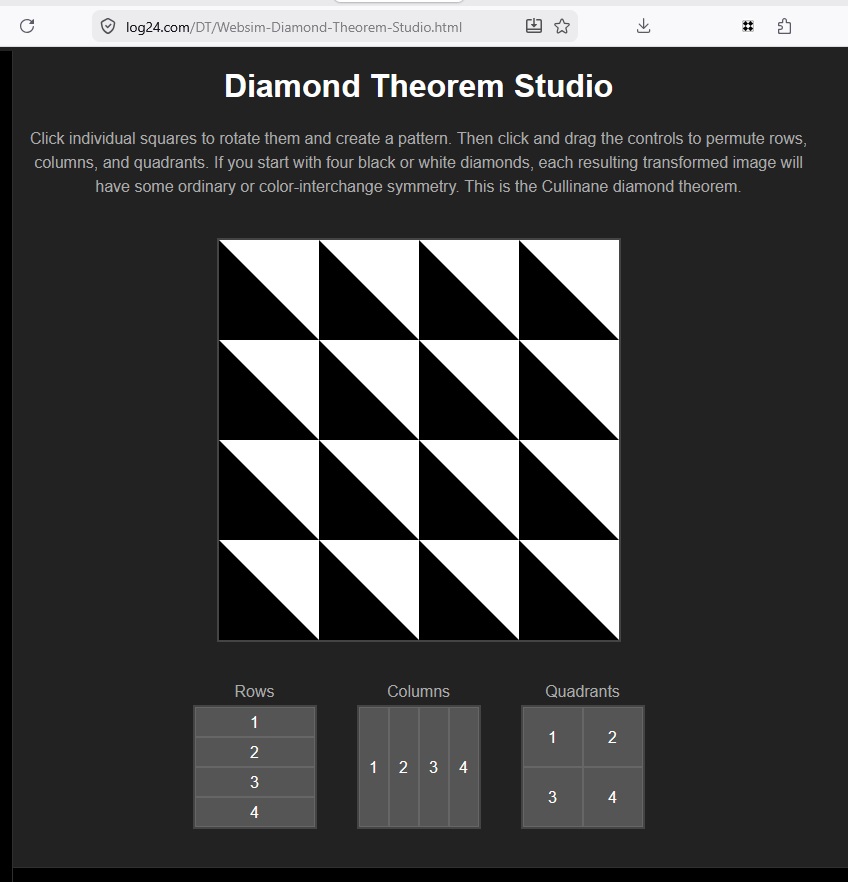848x882 pixels.
Task: Bookmark this page with the star icon
Action: [x=562, y=26]
